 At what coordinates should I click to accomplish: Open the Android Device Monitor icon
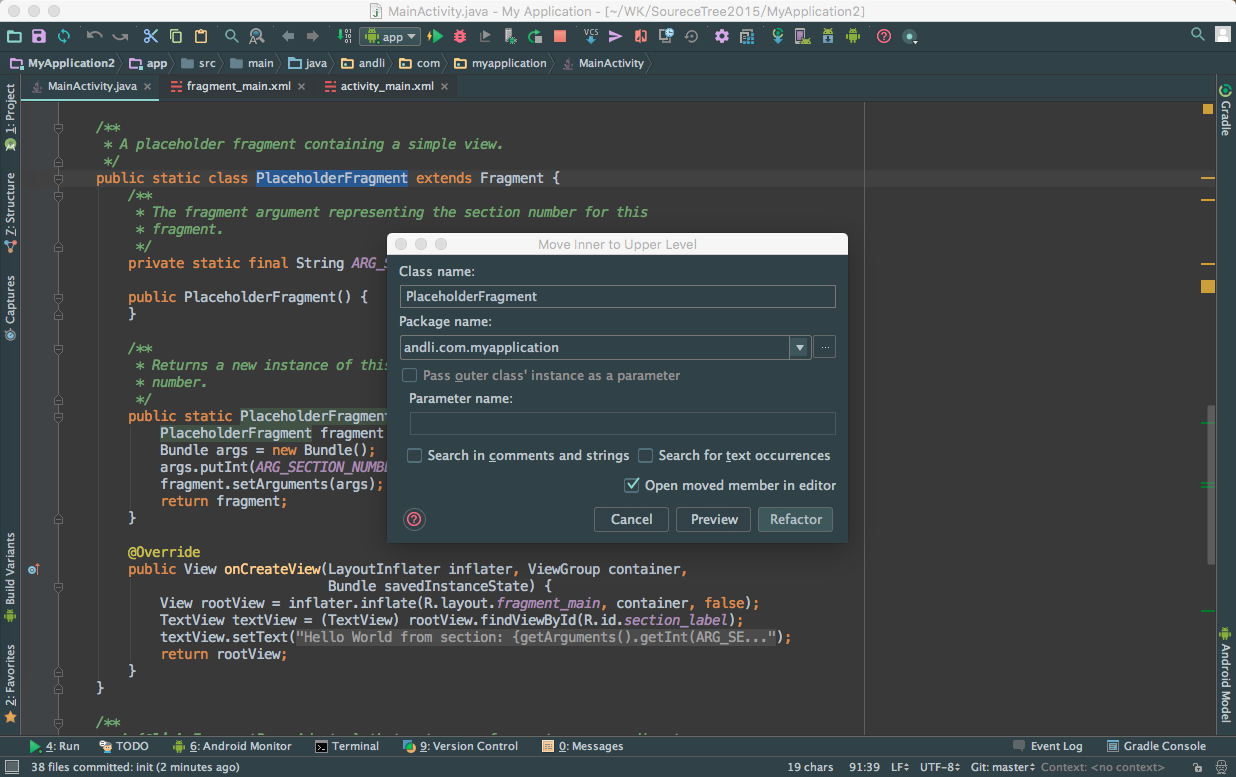tap(853, 36)
